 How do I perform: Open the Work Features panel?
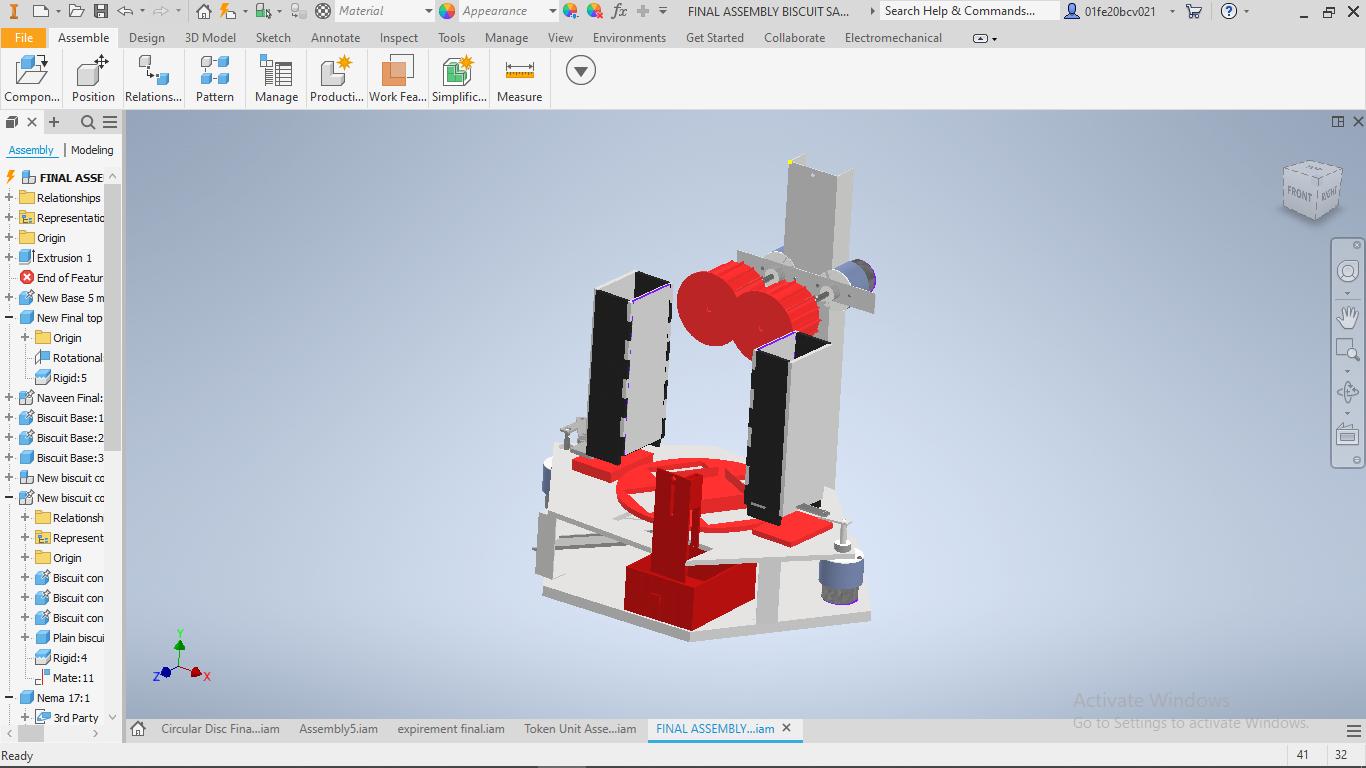pos(397,79)
